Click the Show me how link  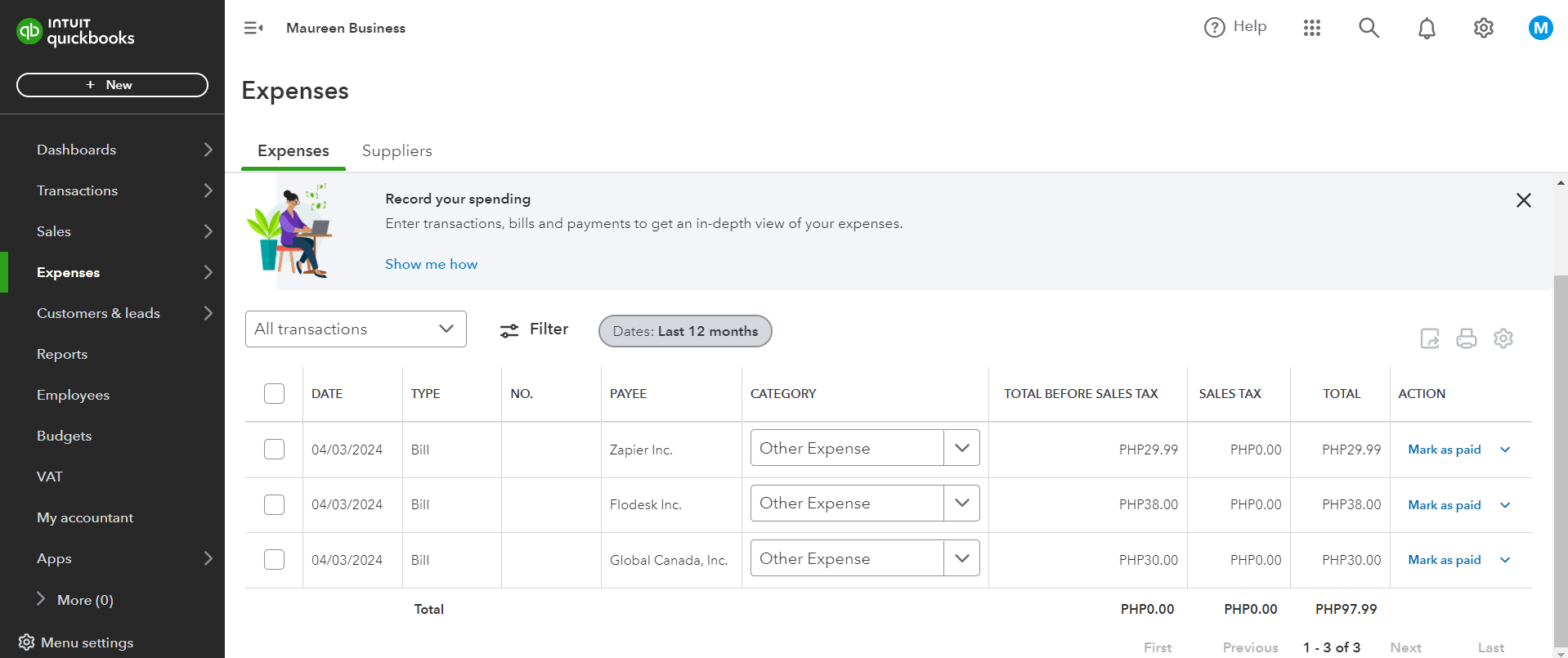431,264
